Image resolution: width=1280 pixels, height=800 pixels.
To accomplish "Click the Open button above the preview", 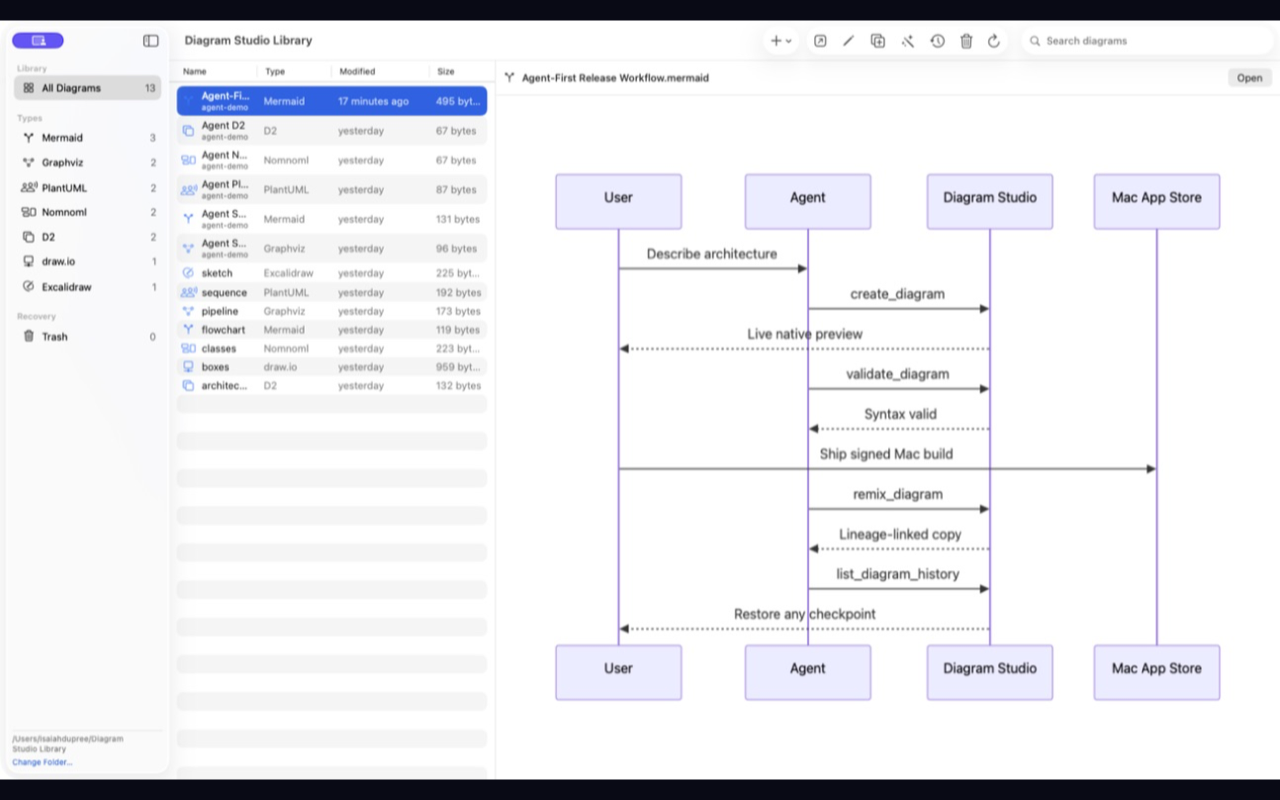I will point(1250,78).
